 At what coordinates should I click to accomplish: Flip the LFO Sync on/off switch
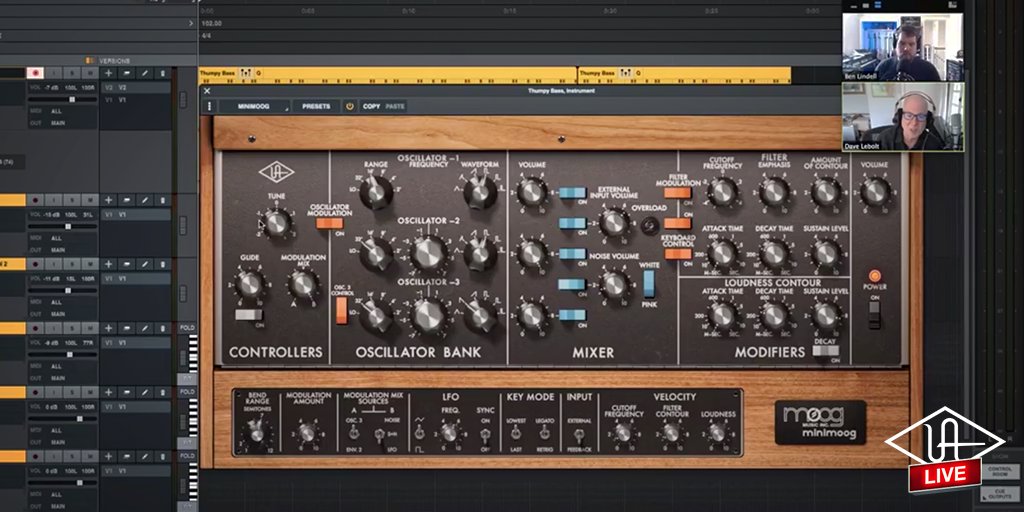(485, 432)
